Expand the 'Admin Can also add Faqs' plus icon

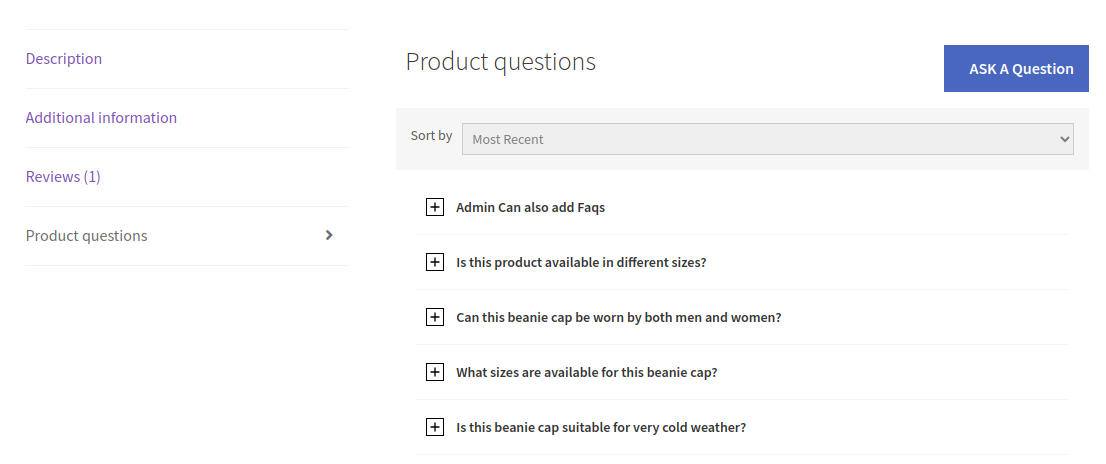[434, 208]
